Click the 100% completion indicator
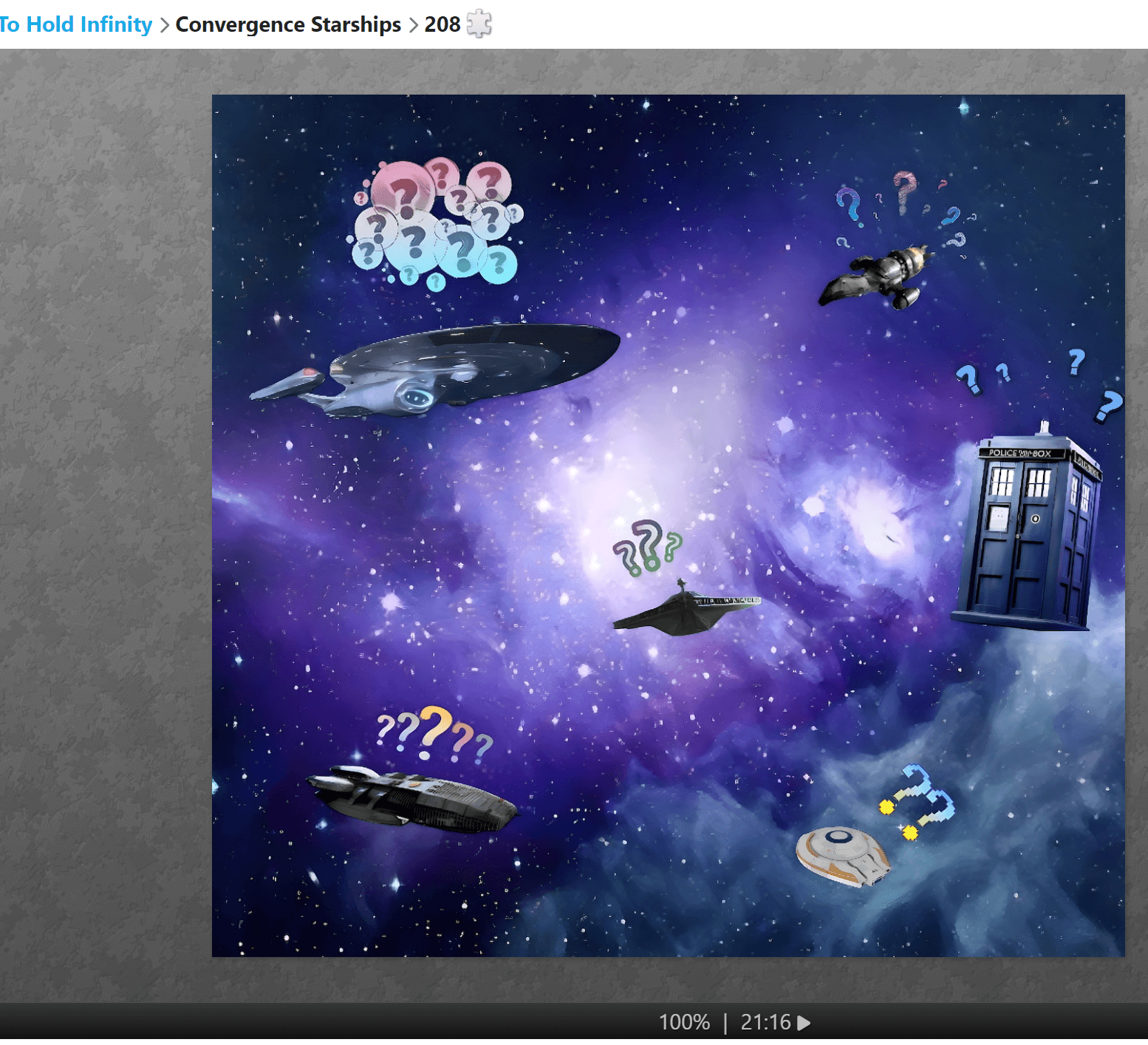Screen dimensions: 1148x1045 point(684,1022)
